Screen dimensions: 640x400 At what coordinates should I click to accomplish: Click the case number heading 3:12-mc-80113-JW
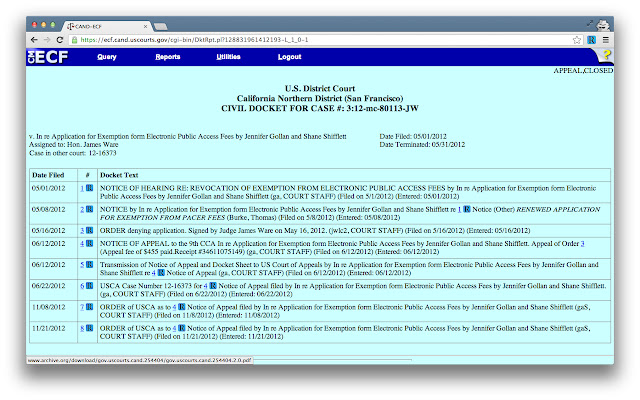(x=382, y=109)
